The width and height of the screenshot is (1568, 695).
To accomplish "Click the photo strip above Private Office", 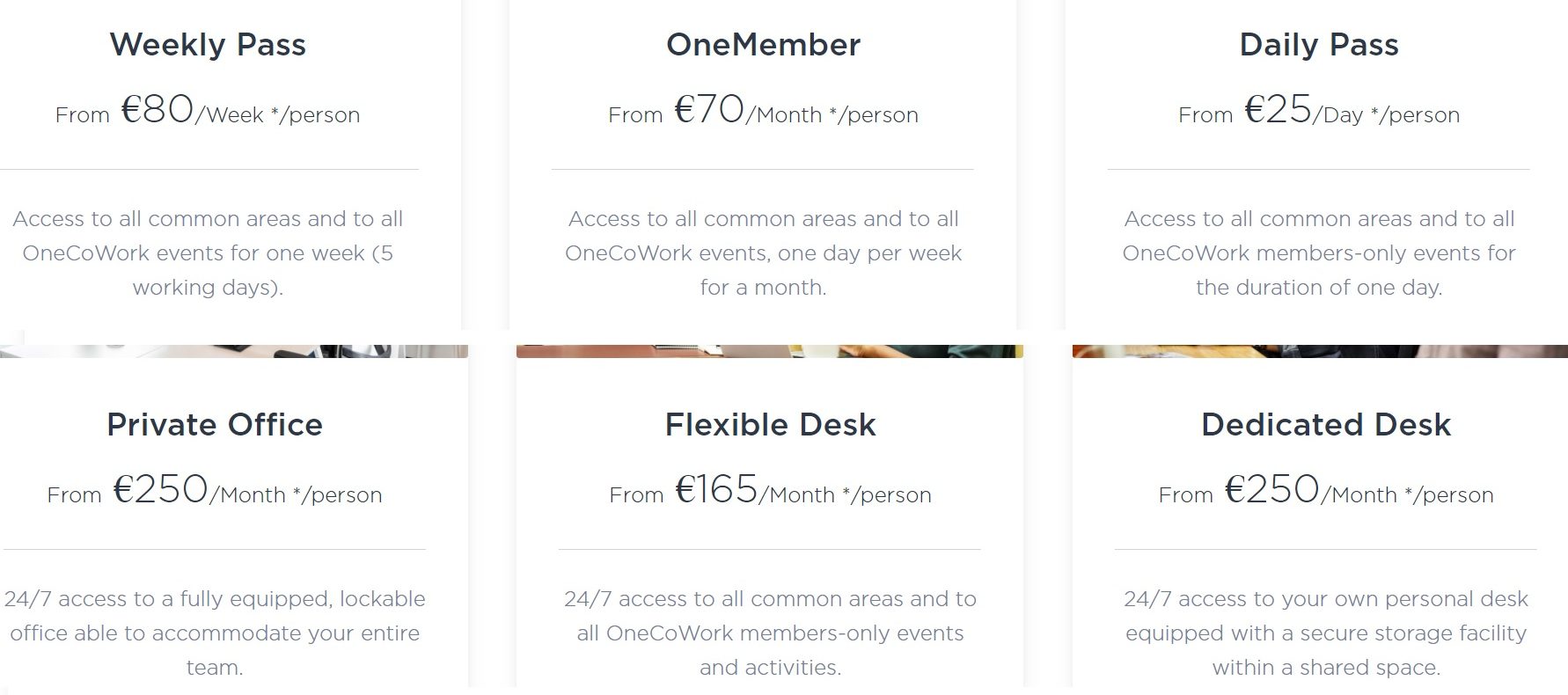I will (233, 351).
